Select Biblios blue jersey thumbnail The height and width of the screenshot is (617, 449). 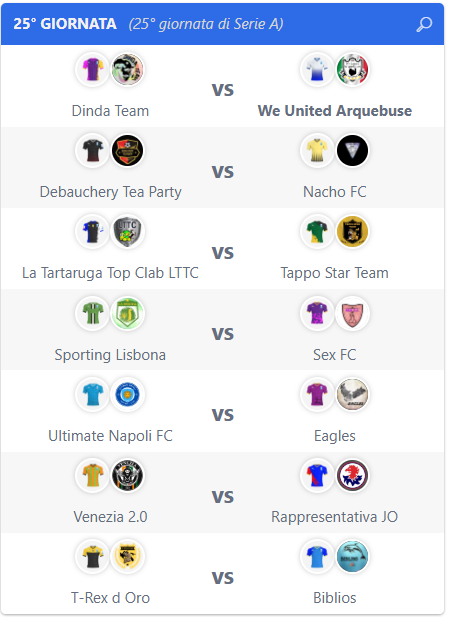317,556
